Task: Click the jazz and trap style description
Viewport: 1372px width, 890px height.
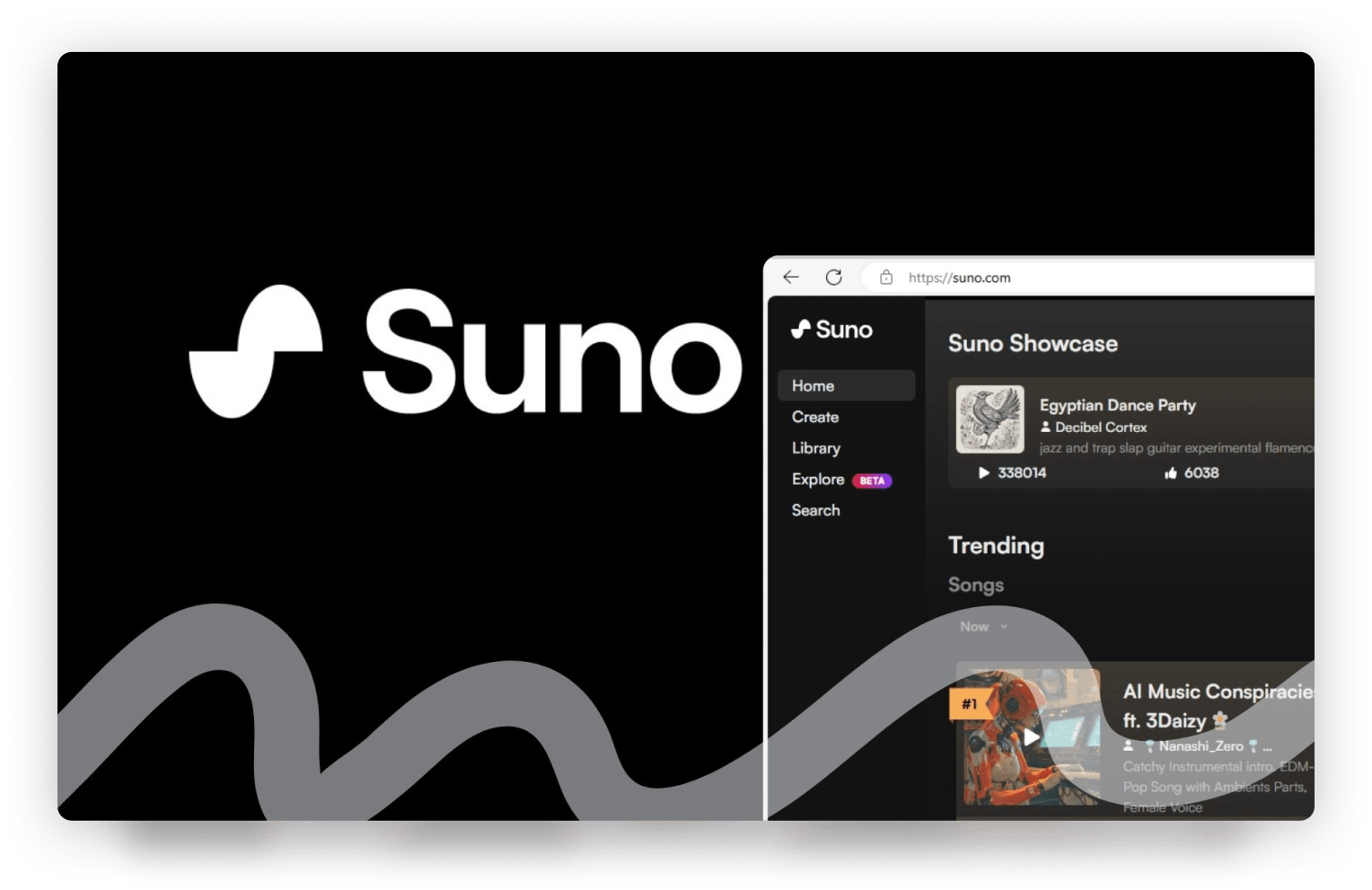Action: click(1176, 448)
